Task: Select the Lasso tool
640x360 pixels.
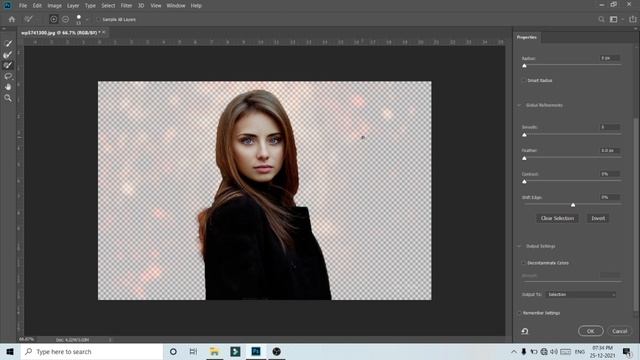Action: point(8,76)
